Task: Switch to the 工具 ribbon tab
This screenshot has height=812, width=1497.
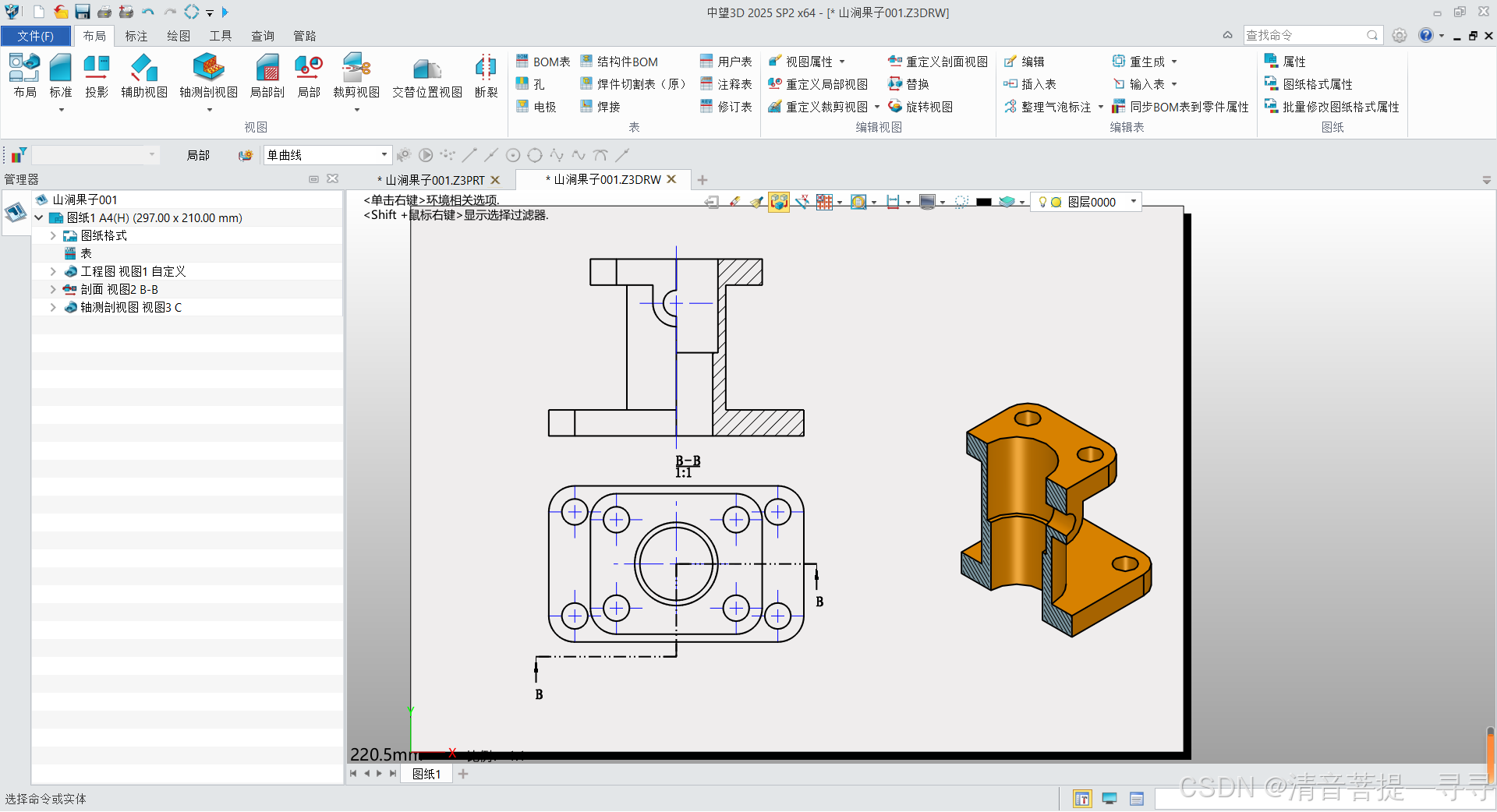Action: pyautogui.click(x=221, y=36)
